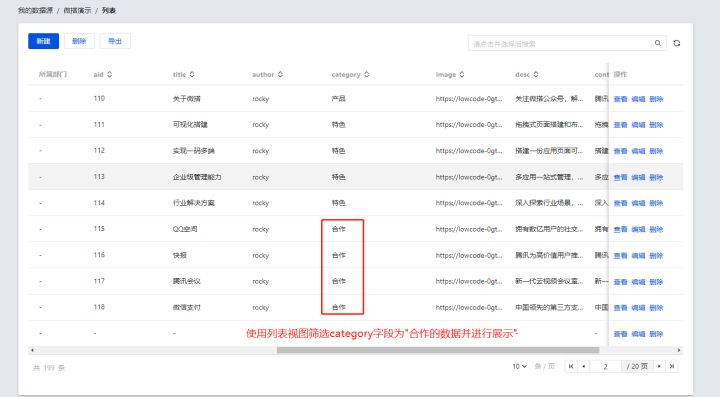Open 我的数据源 breadcrumb link
The width and height of the screenshot is (720, 397).
click(35, 10)
